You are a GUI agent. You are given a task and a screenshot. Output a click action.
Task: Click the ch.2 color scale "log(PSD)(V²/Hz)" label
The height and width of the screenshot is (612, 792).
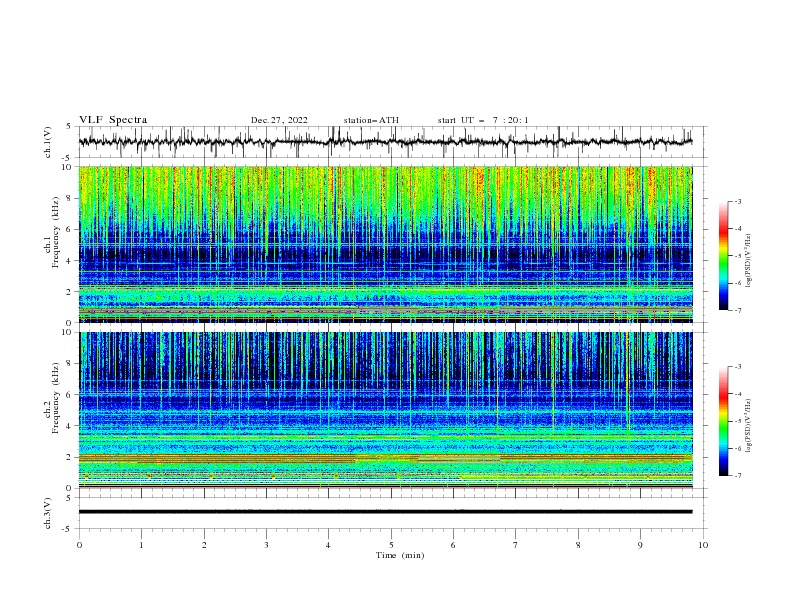749,426
